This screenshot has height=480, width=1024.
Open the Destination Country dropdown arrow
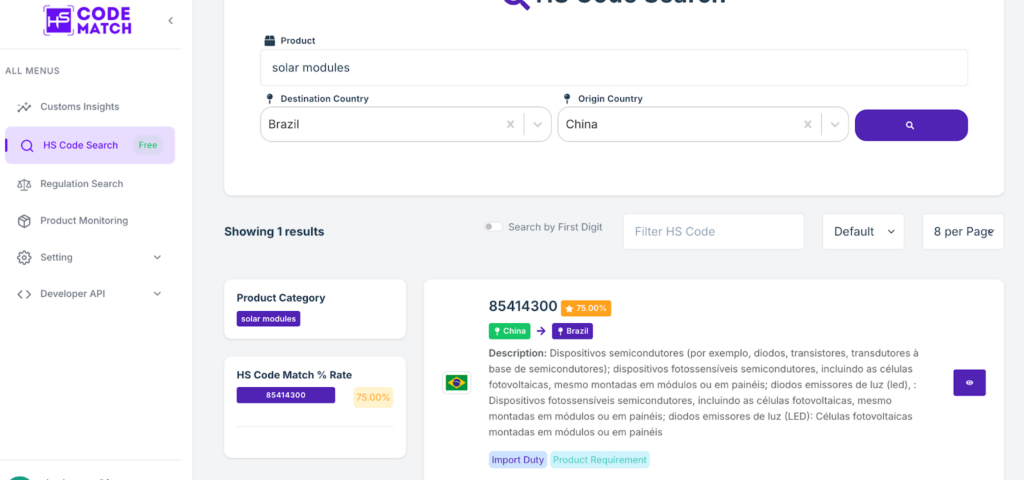tap(537, 125)
